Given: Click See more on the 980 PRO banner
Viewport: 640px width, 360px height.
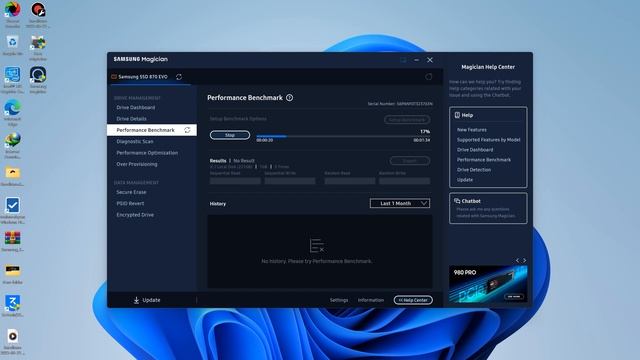Looking at the screenshot, I should [x=513, y=297].
